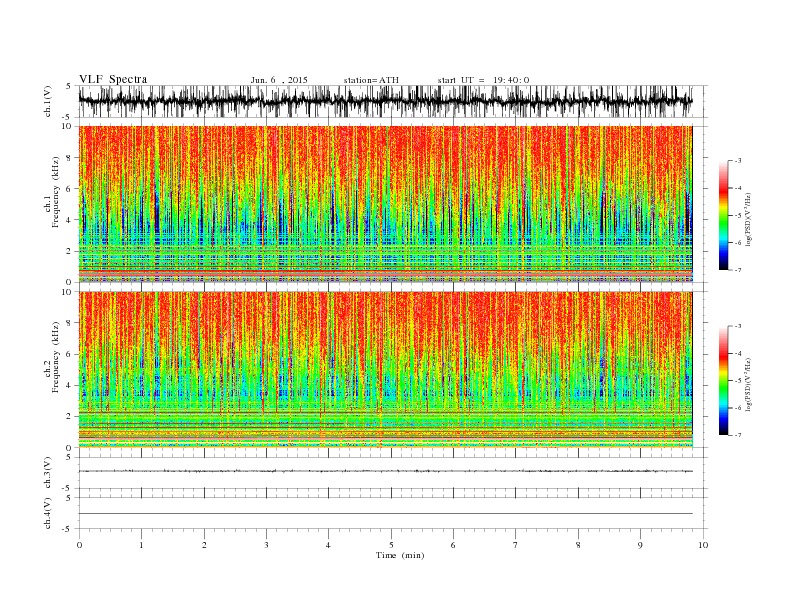Click the ch.1 spectrogram color scale bar
This screenshot has height=612, width=792.
tap(723, 216)
